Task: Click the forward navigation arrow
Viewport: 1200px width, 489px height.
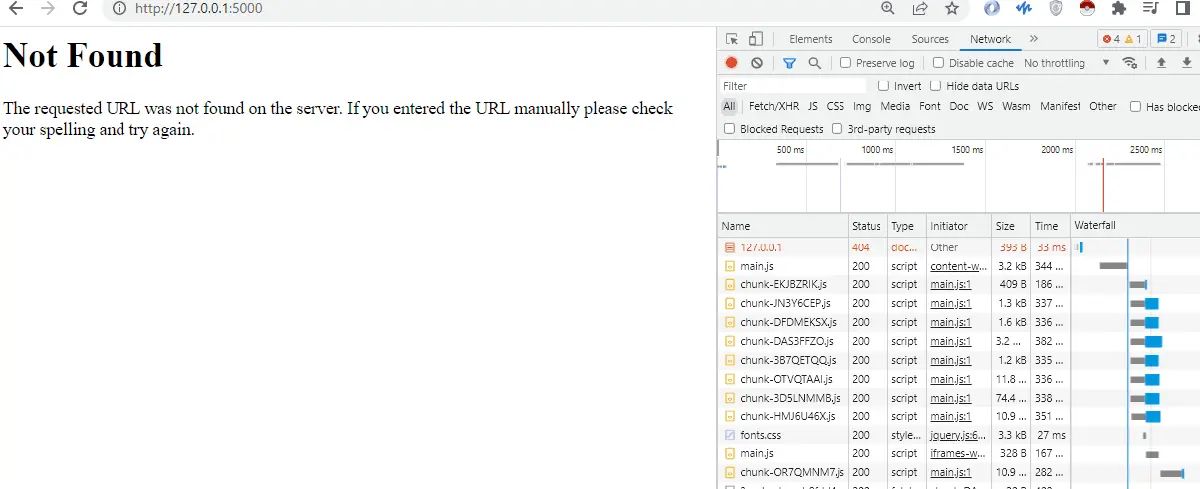Action: [47, 8]
